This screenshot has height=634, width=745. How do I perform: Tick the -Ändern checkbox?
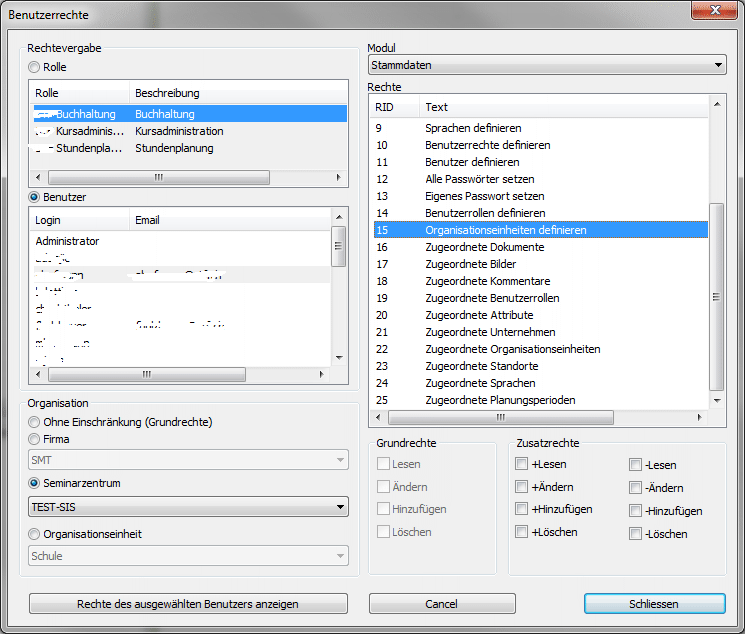(635, 487)
